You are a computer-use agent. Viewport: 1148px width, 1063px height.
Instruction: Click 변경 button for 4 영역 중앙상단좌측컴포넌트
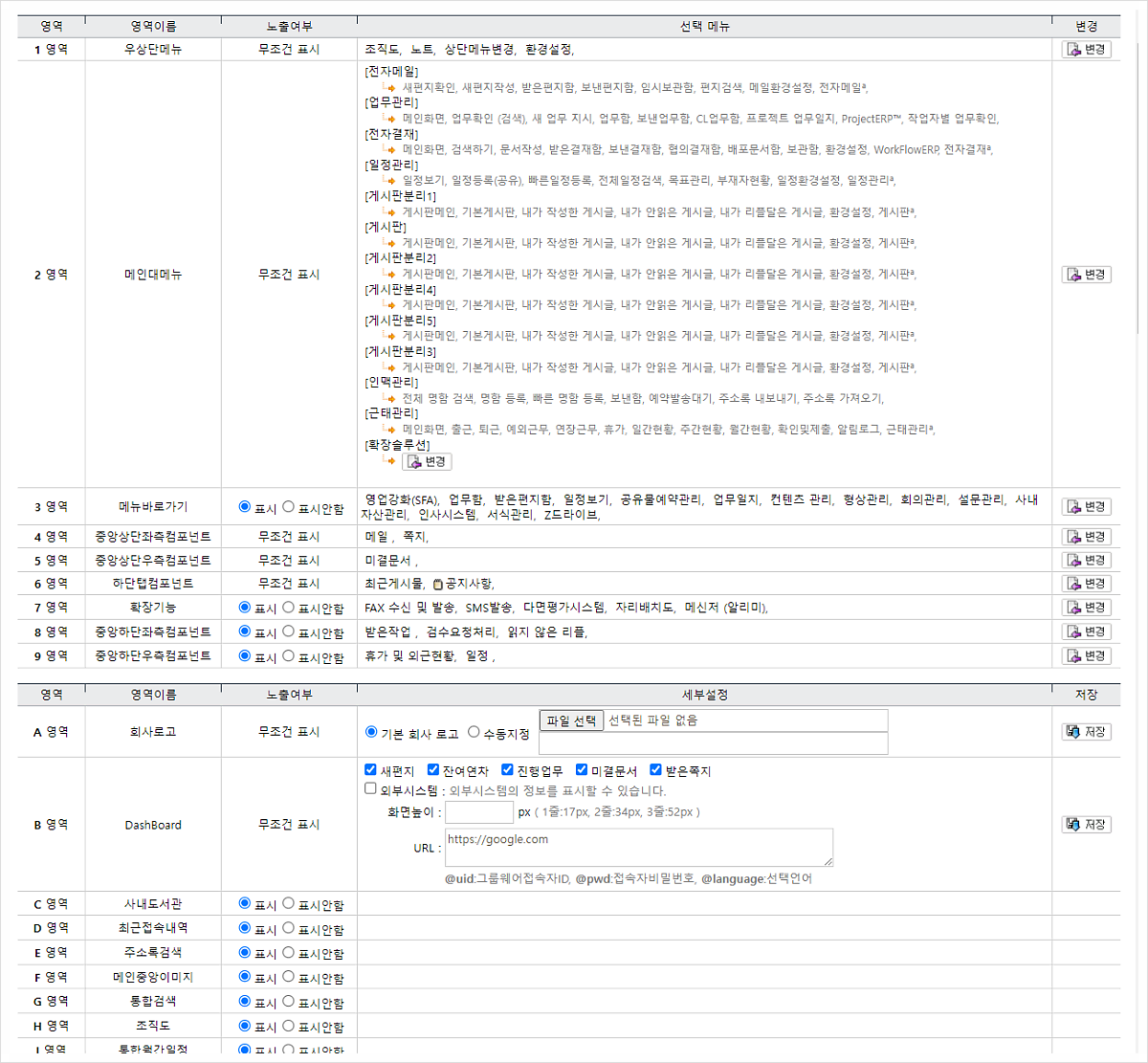(1087, 537)
